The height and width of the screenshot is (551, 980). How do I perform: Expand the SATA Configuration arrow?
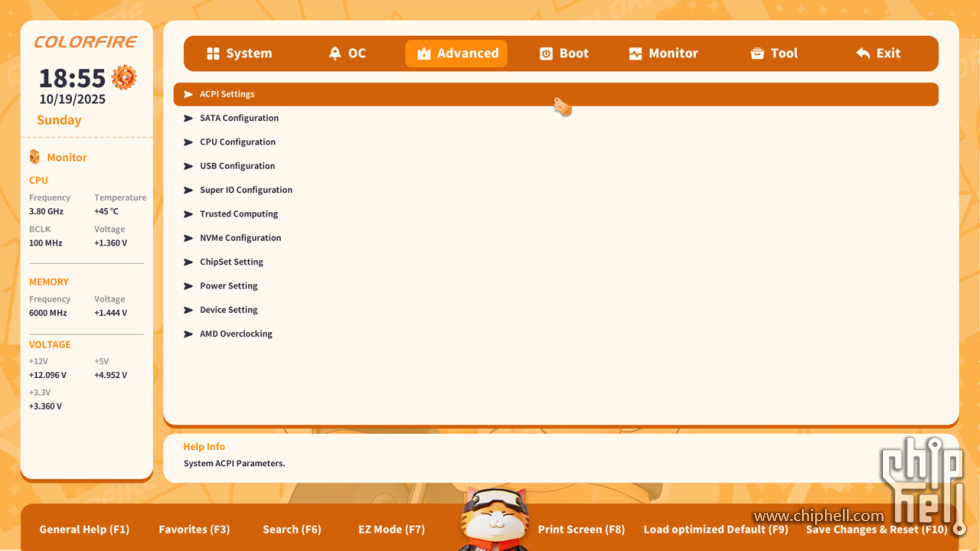pos(188,118)
